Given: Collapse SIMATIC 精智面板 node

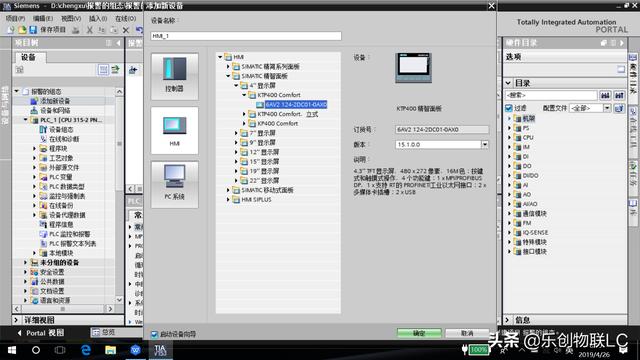Looking at the screenshot, I should point(228,76).
